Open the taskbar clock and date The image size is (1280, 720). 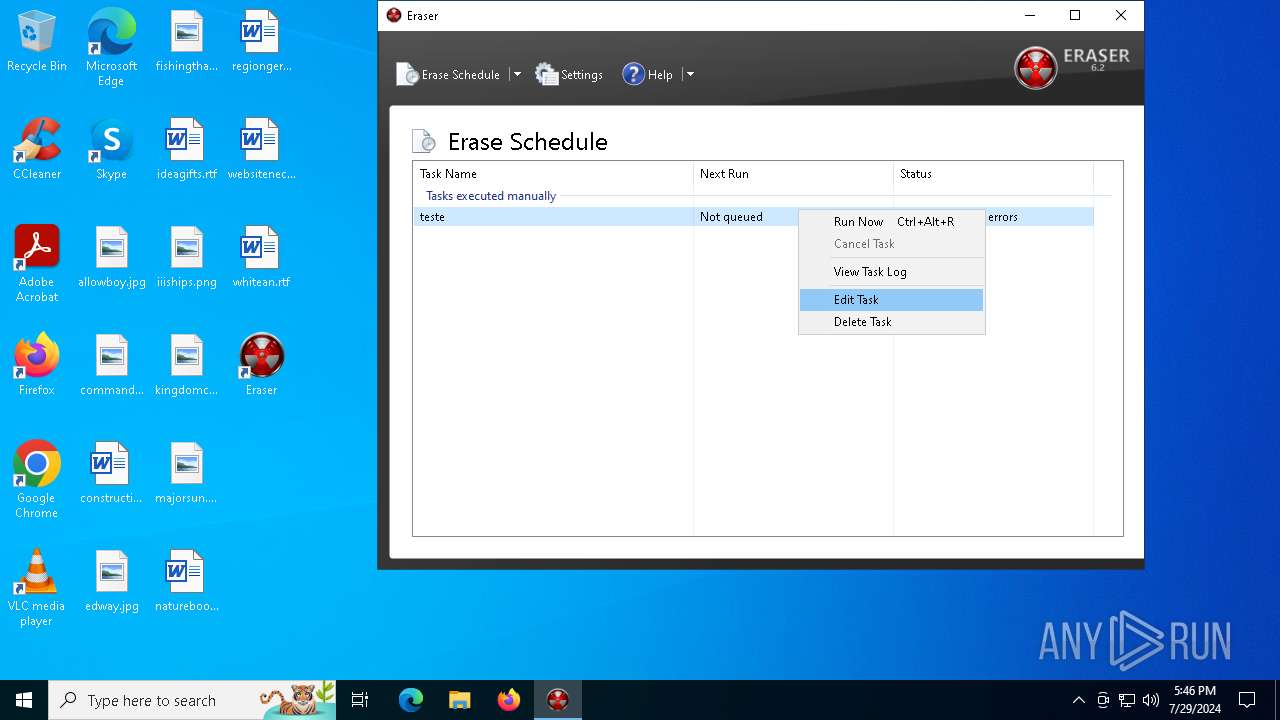[1195, 700]
